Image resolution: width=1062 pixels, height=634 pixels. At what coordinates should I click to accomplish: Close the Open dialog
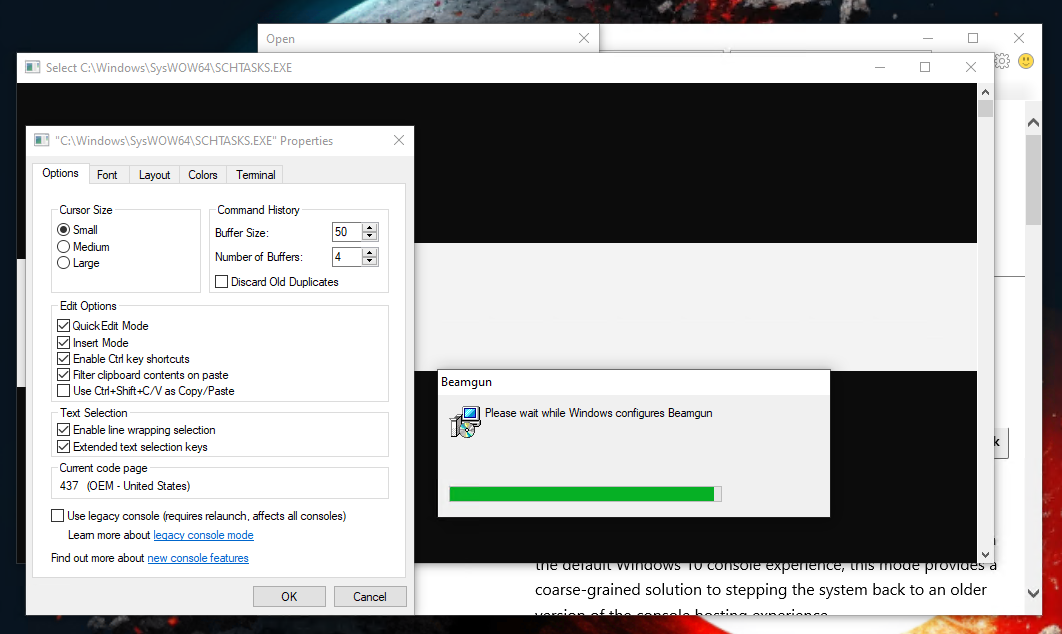(x=584, y=38)
